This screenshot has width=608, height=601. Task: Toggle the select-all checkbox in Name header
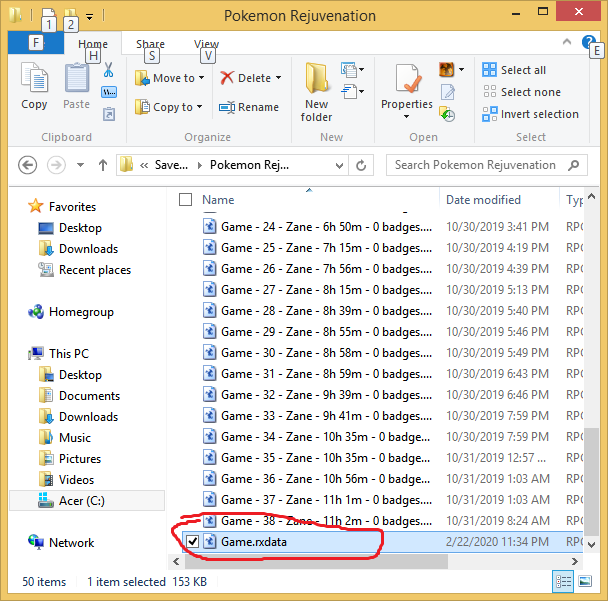pyautogui.click(x=185, y=200)
